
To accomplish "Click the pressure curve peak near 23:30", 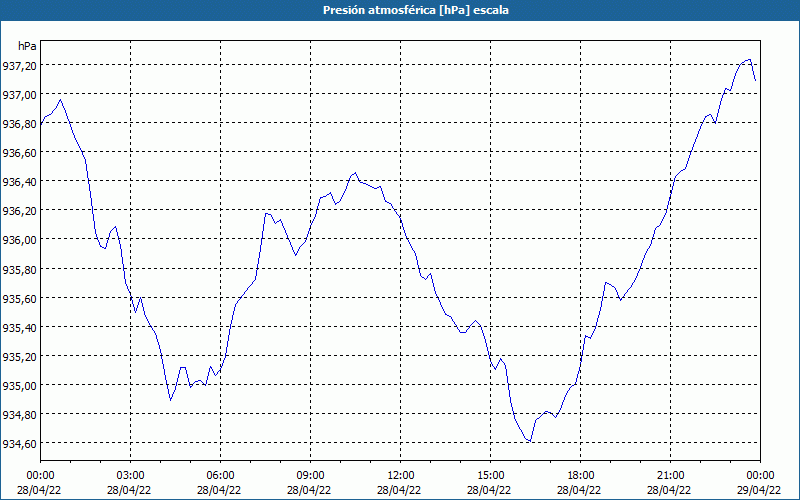I will (x=749, y=60).
